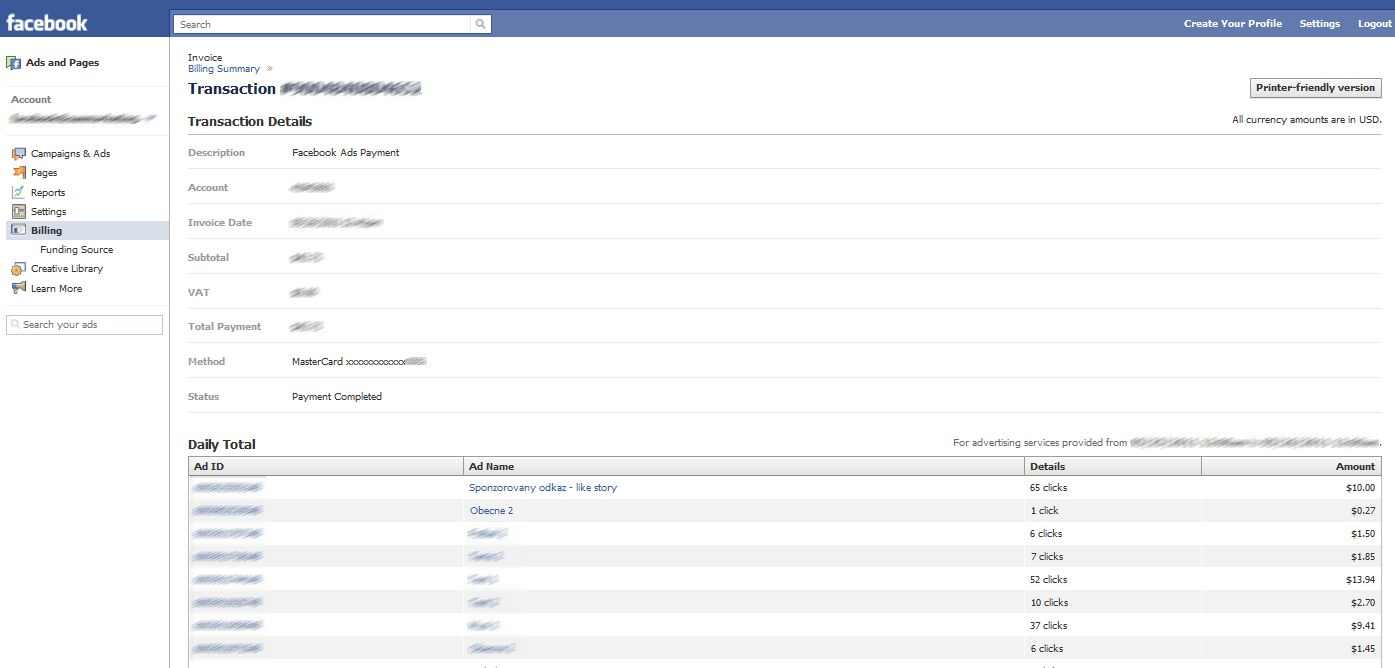Click the $2.70 amount cell
This screenshot has width=1395, height=668.
pyautogui.click(x=1363, y=603)
